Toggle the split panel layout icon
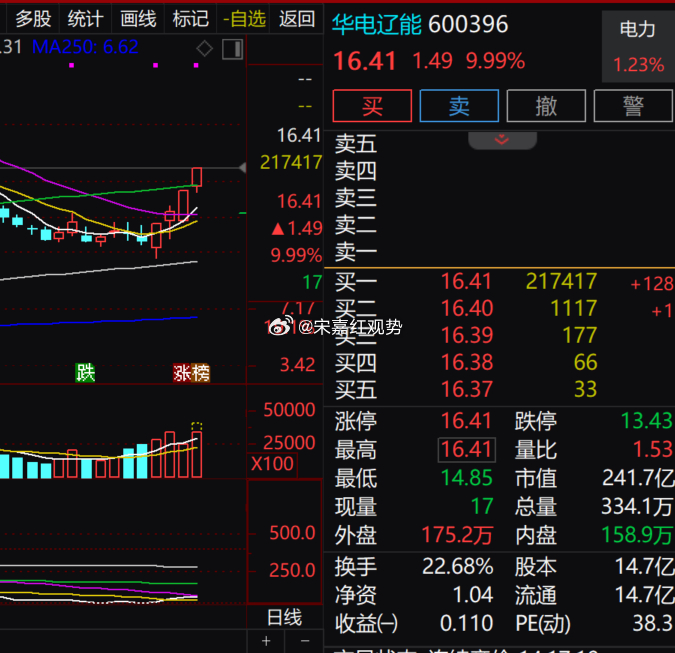Image resolution: width=675 pixels, height=653 pixels. coord(232,49)
